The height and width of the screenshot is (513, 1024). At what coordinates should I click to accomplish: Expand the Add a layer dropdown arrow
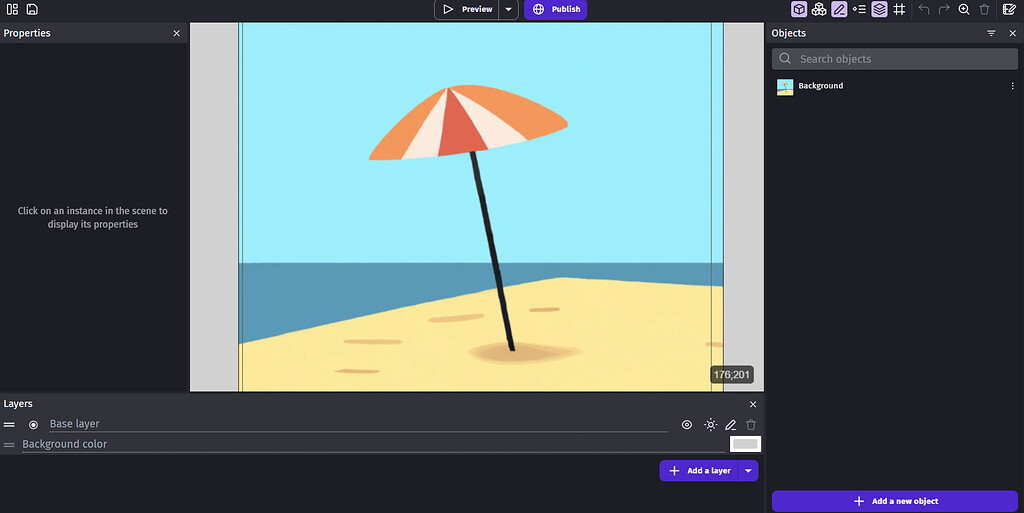(748, 471)
